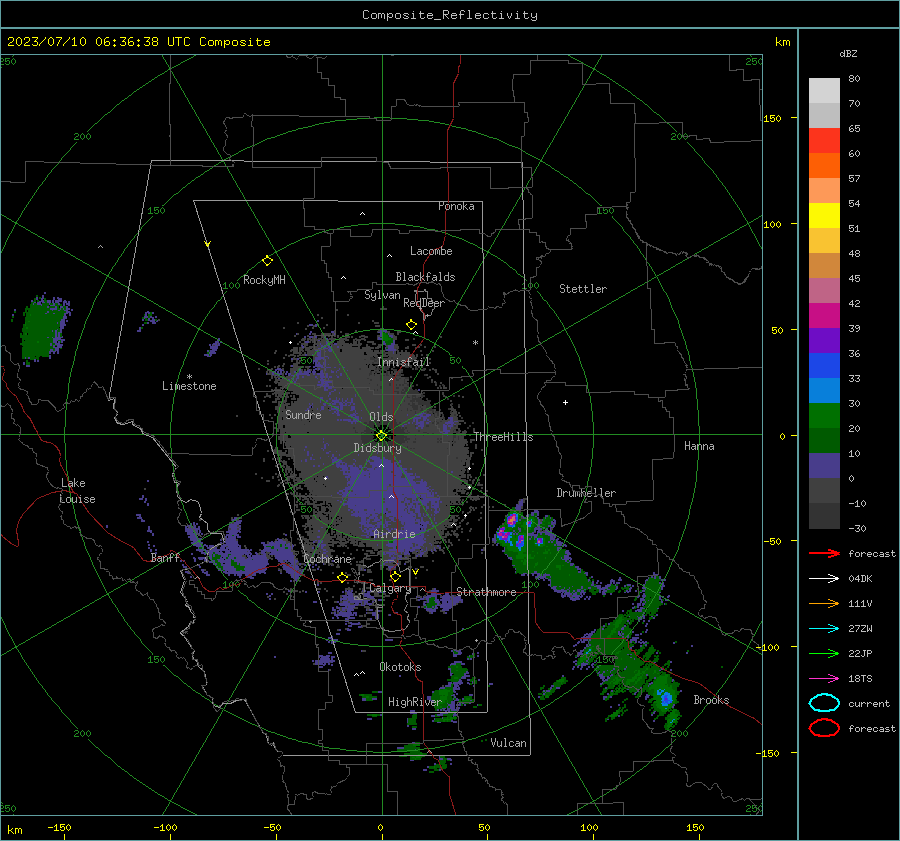900x841 pixels.
Task: Pick the red 65 dBZ swatch
Action: pos(824,140)
